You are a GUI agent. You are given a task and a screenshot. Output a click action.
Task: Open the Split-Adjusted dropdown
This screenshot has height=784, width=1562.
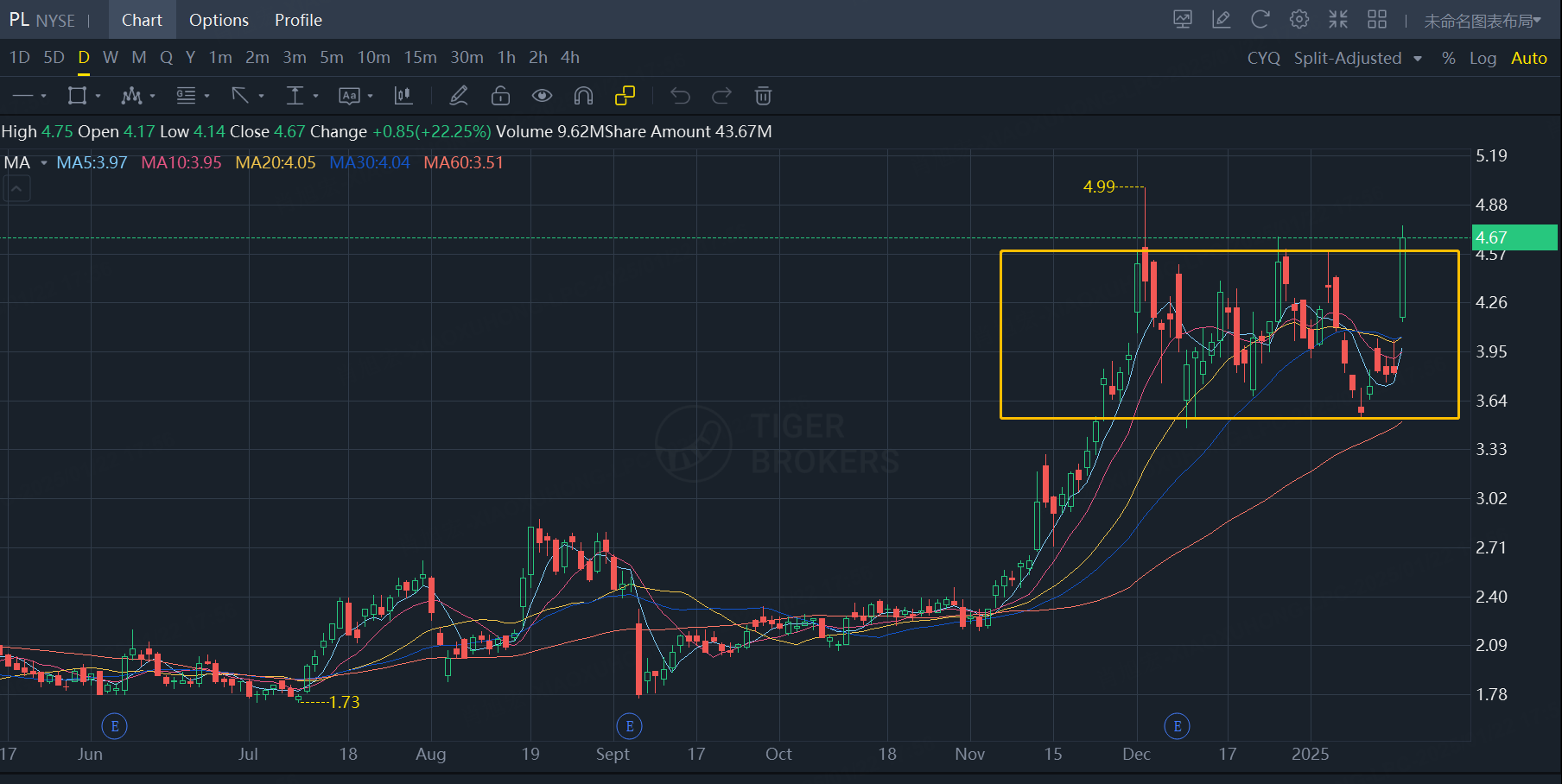[1357, 58]
